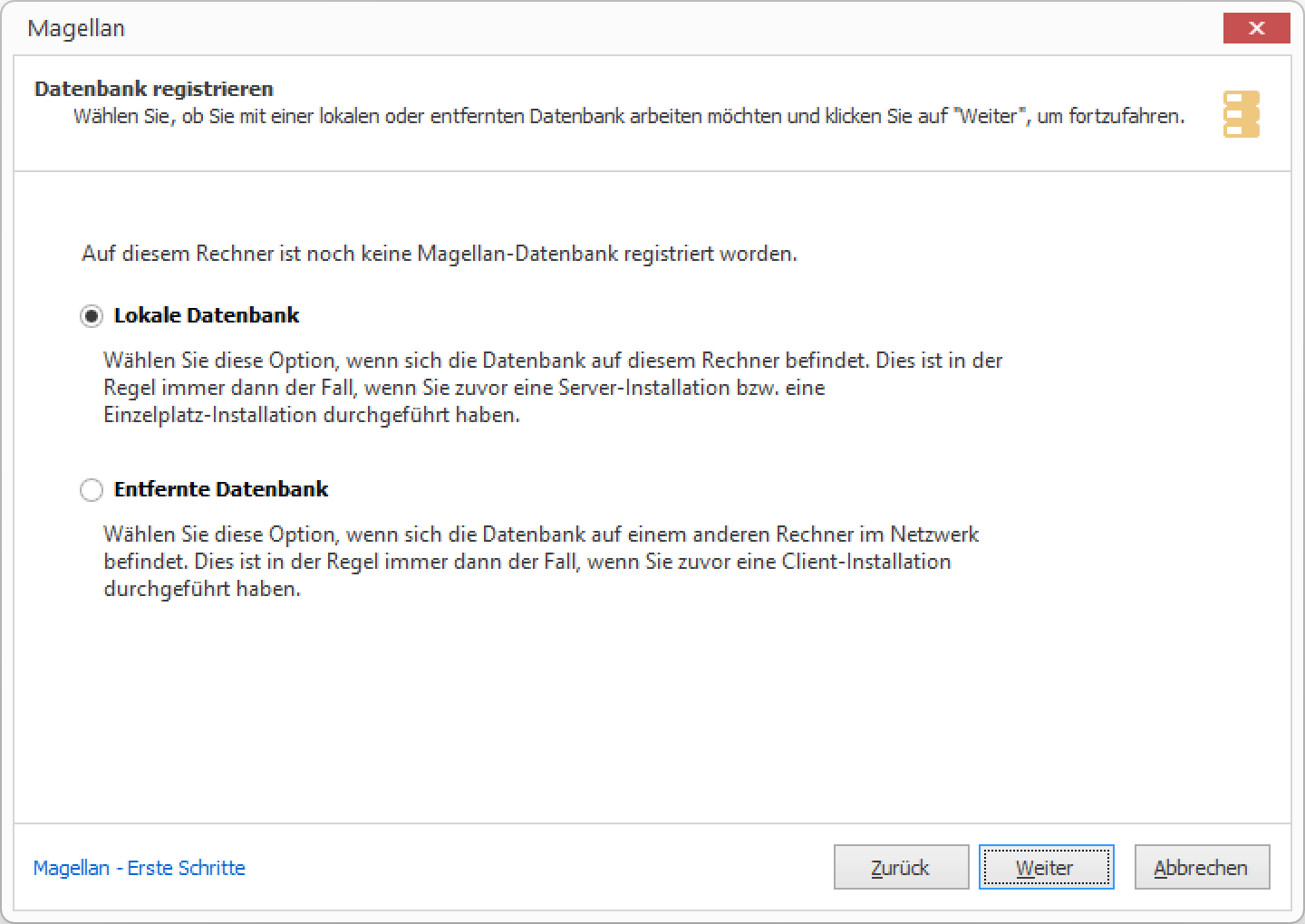Screen dimensions: 1305x924
Task: Click the Weiter button
Action: click(x=1046, y=867)
